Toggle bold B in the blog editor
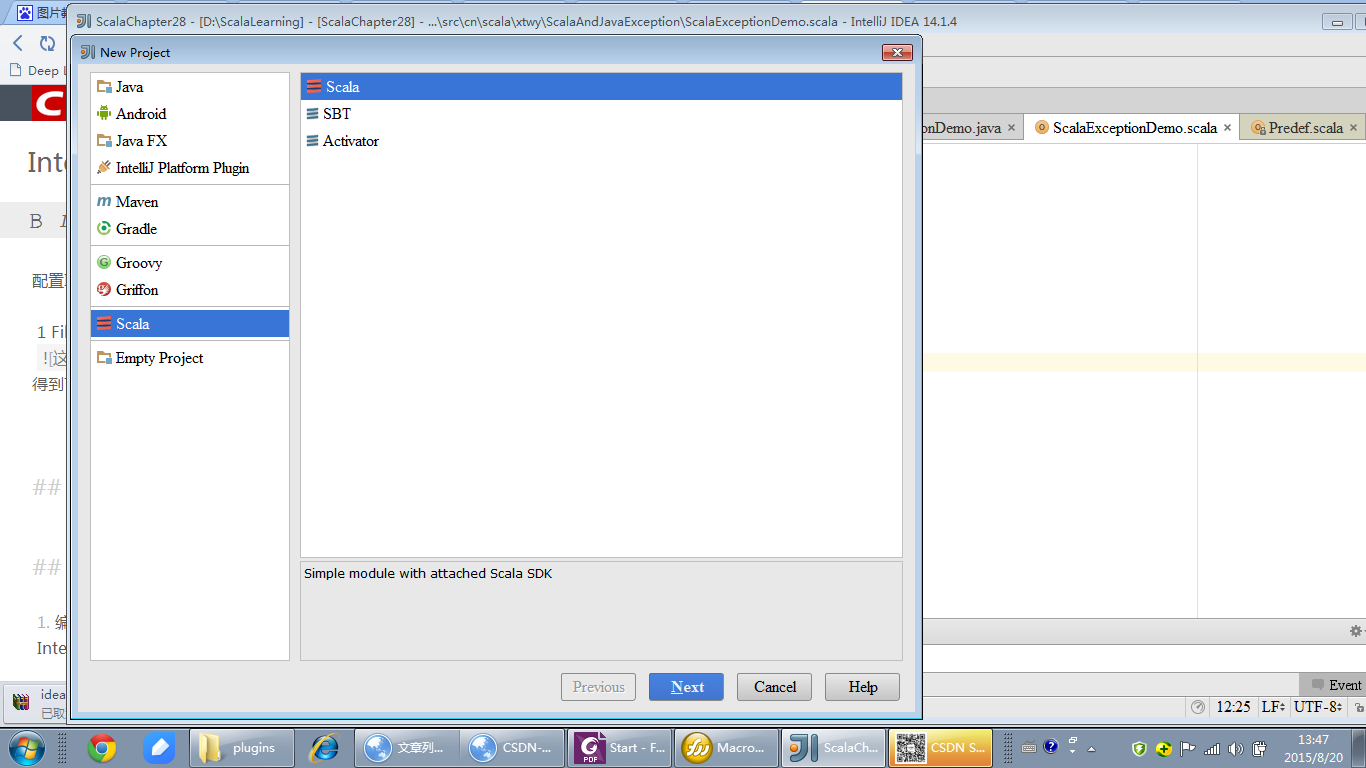 tap(36, 221)
